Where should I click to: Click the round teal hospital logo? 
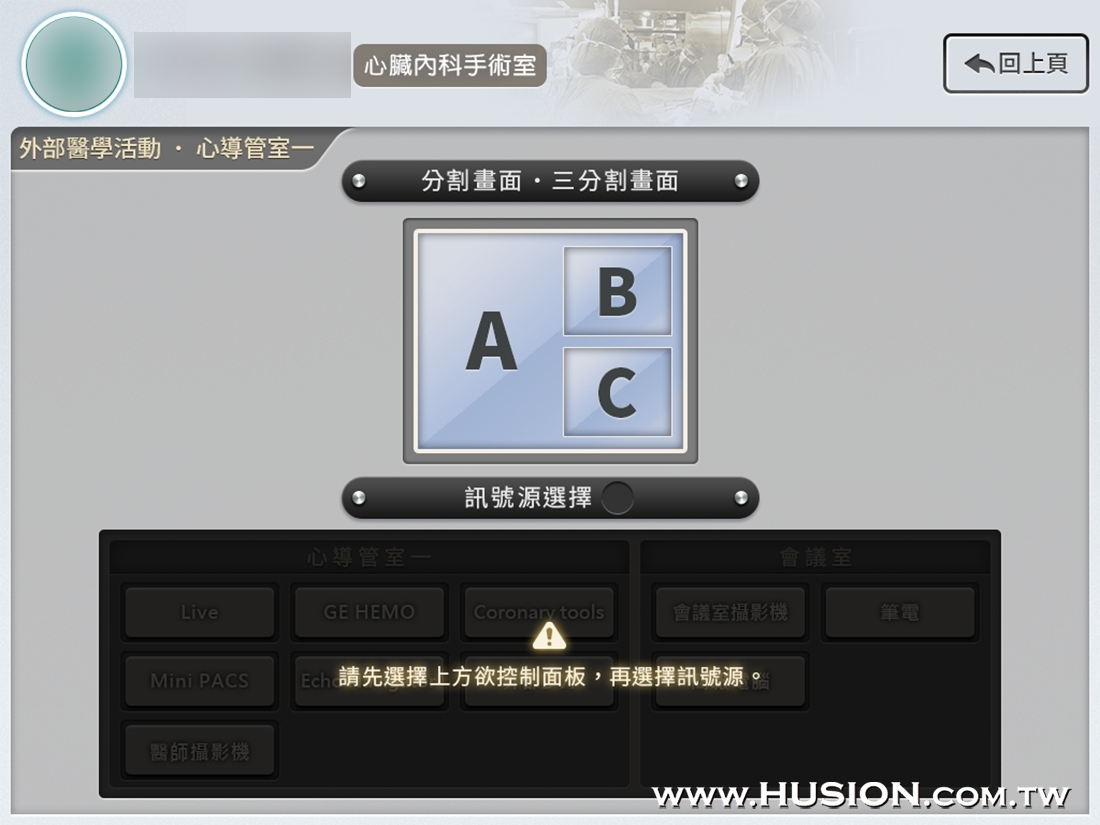pyautogui.click(x=74, y=64)
